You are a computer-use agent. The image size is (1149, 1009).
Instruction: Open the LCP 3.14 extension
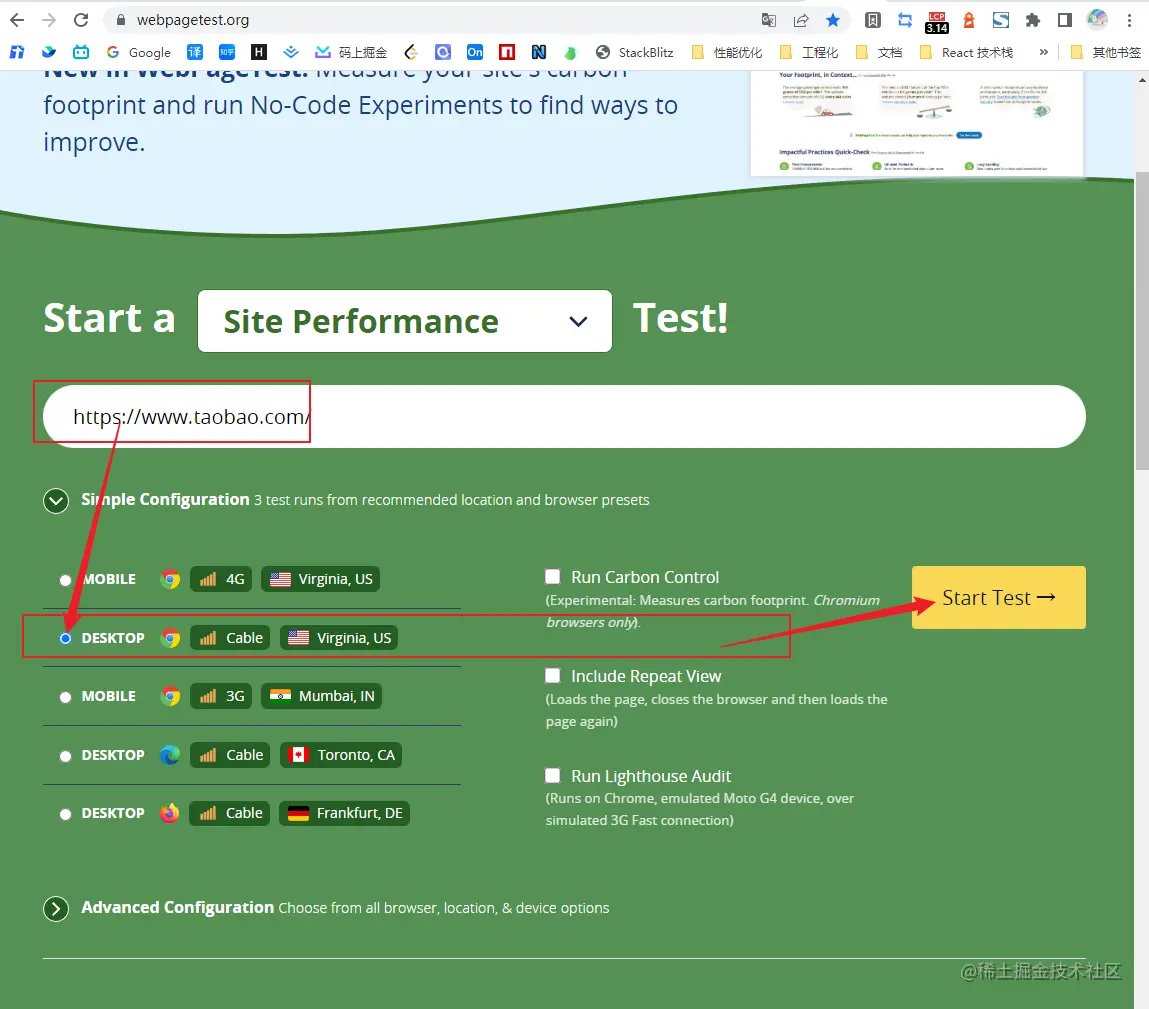coord(936,22)
